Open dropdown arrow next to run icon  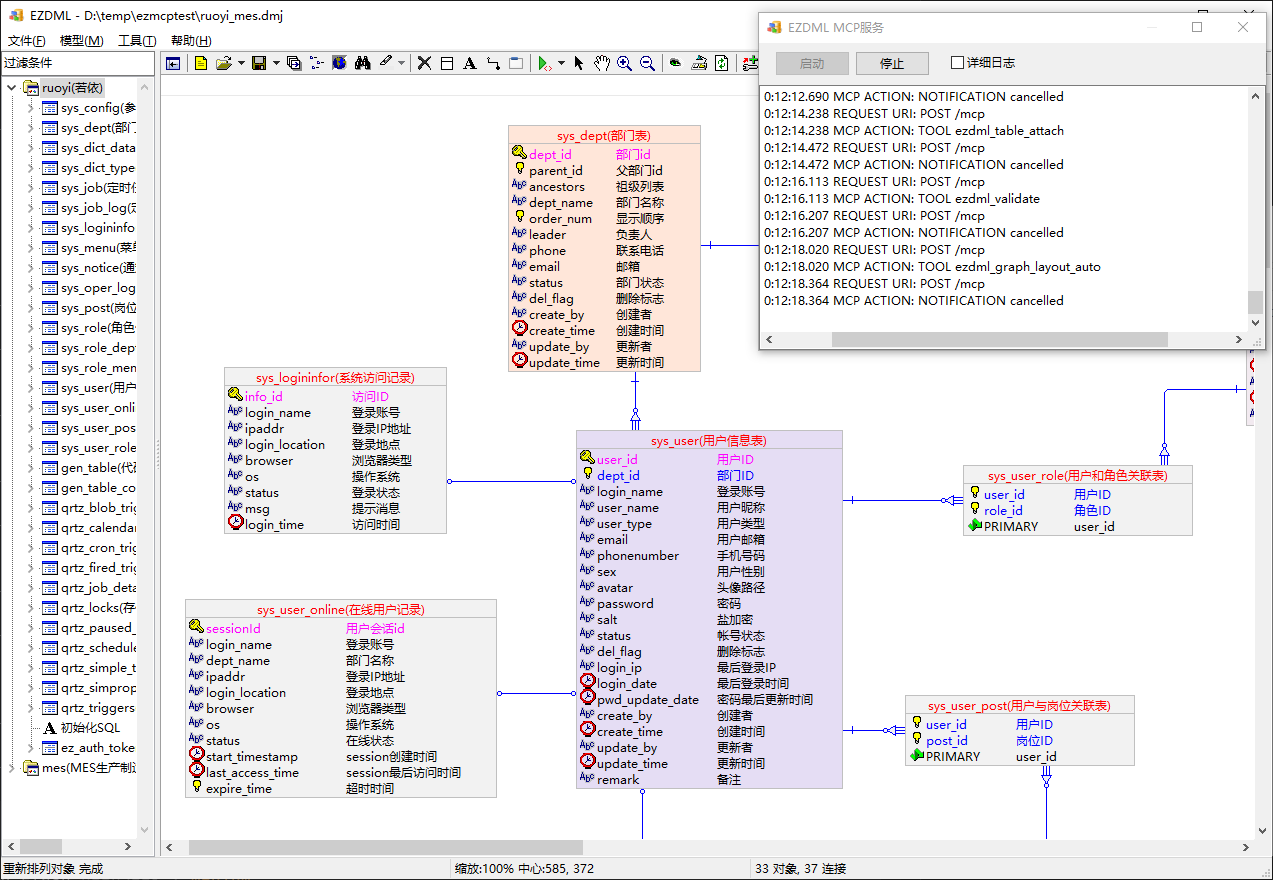point(561,63)
